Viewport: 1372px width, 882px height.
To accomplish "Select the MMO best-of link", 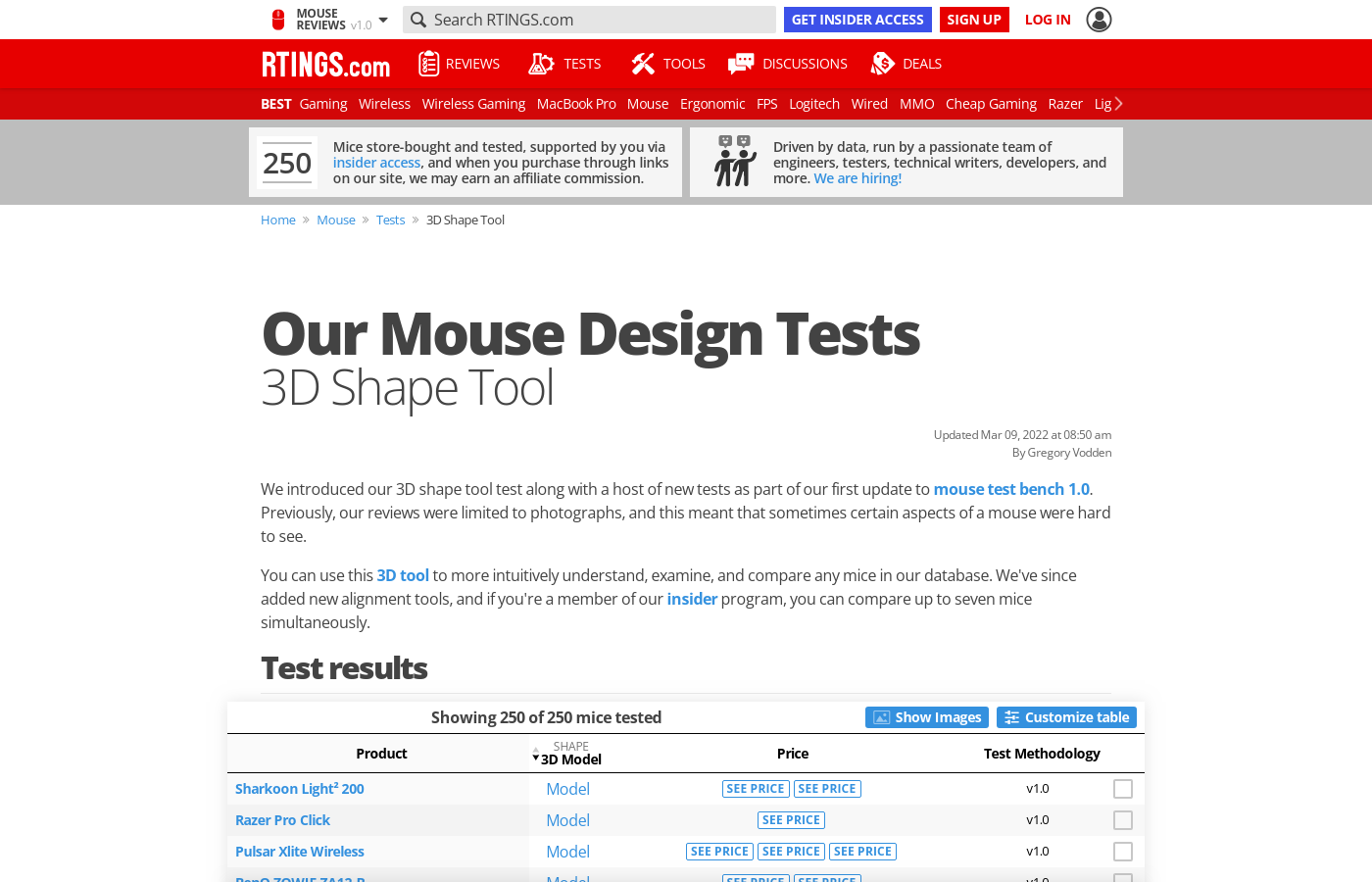I will (x=917, y=104).
